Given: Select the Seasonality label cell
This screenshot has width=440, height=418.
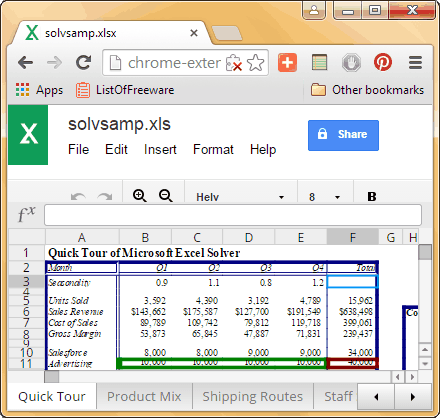Looking at the screenshot, I should coord(81,283).
